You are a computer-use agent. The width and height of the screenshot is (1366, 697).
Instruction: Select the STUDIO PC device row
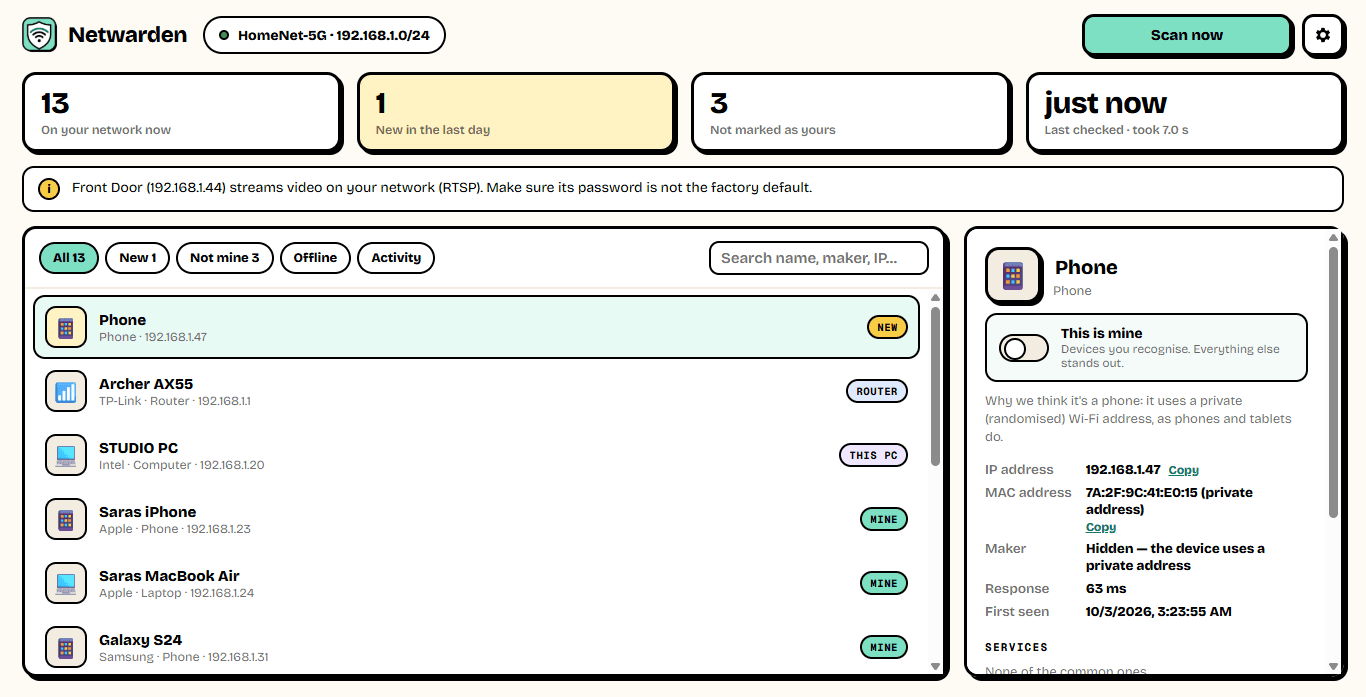pos(476,455)
